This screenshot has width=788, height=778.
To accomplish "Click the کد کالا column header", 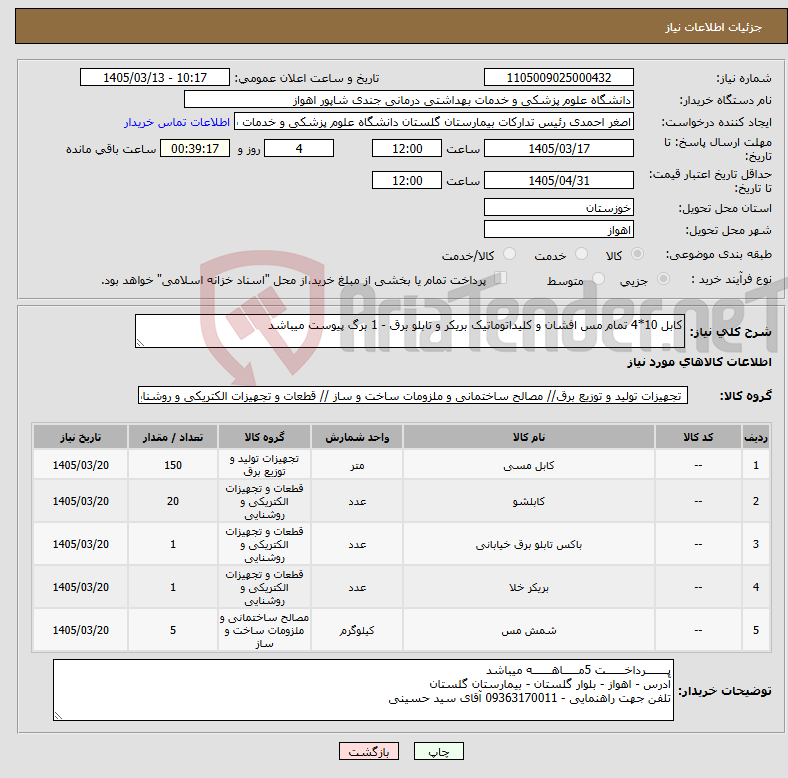I will 698,437.
